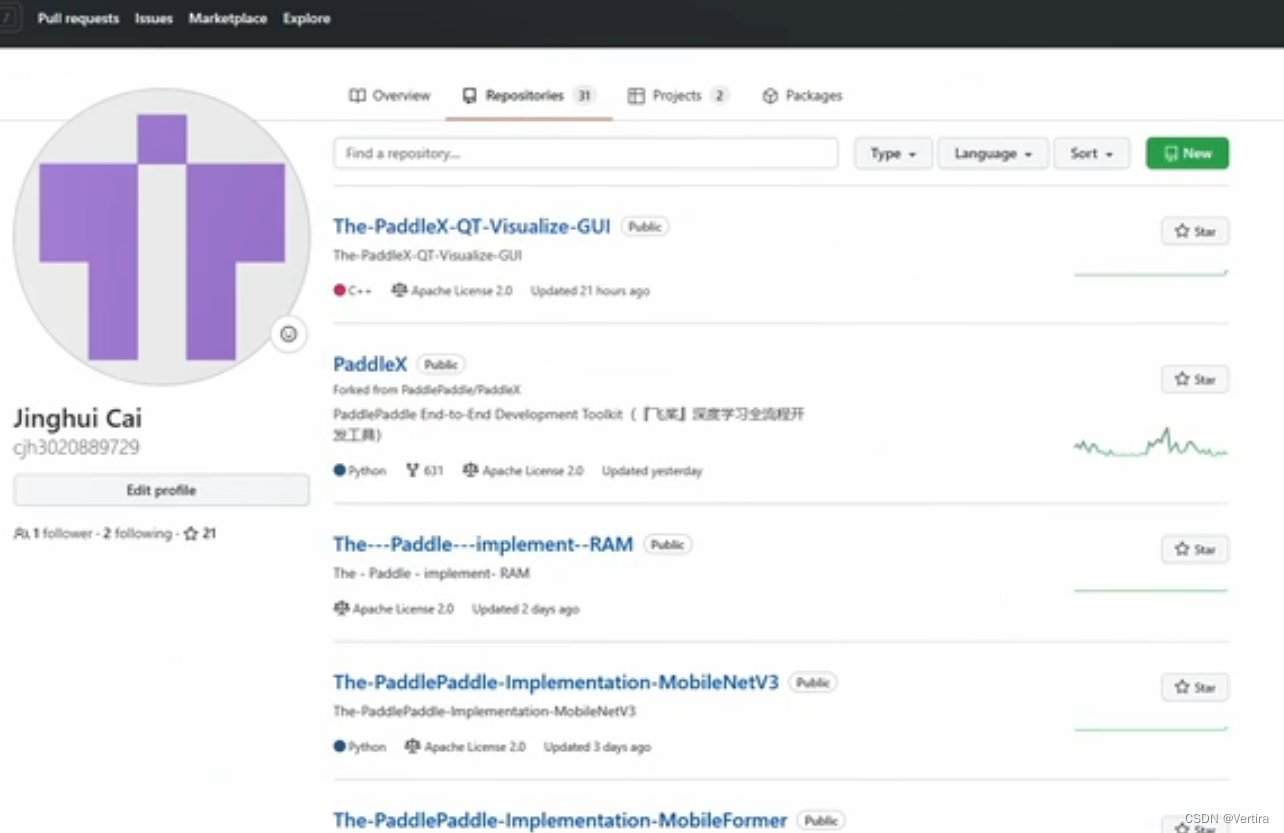Viewport: 1284px width, 833px height.
Task: Create a new repository with New button
Action: tap(1187, 153)
